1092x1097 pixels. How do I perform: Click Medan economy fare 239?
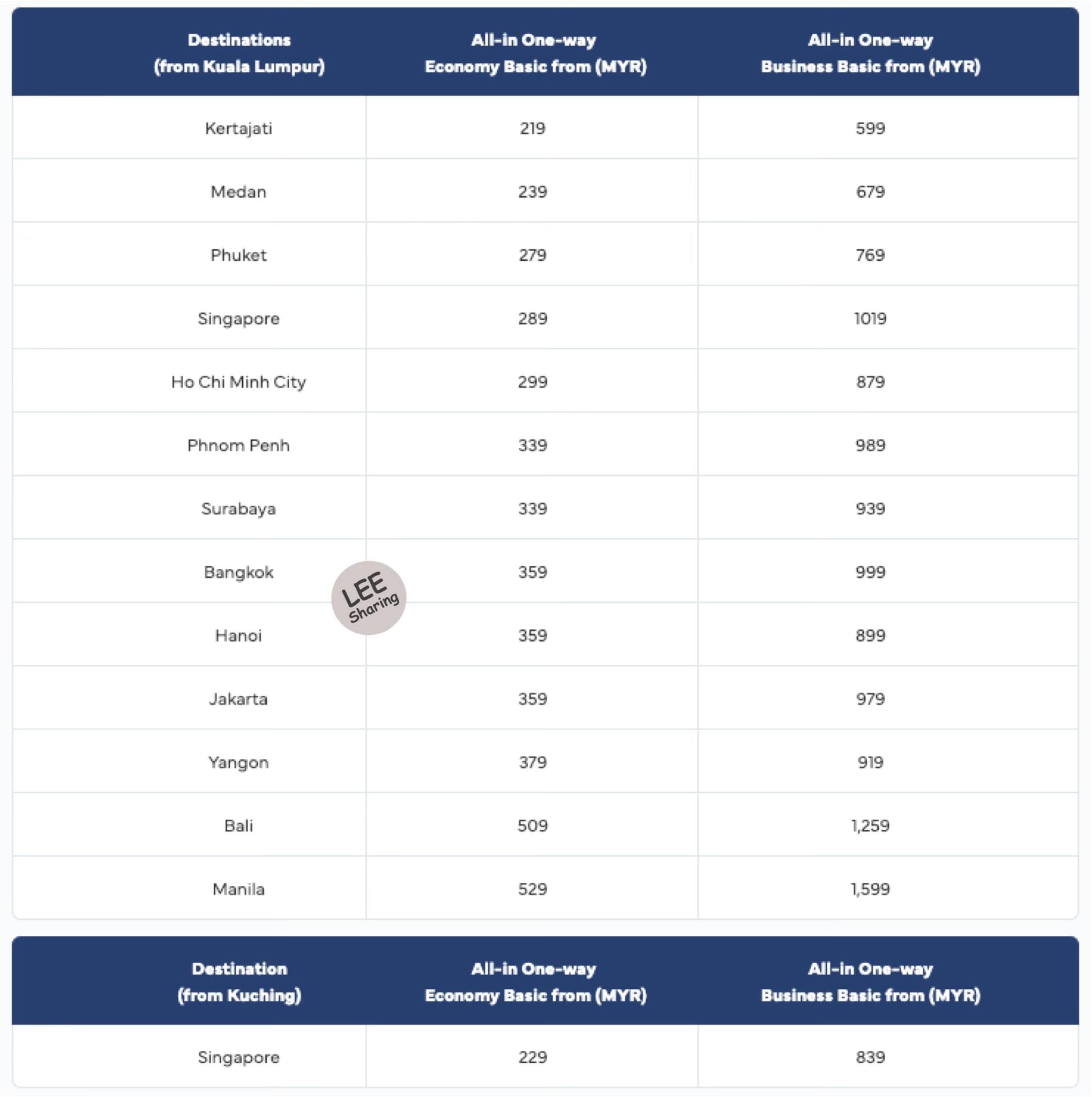click(533, 192)
